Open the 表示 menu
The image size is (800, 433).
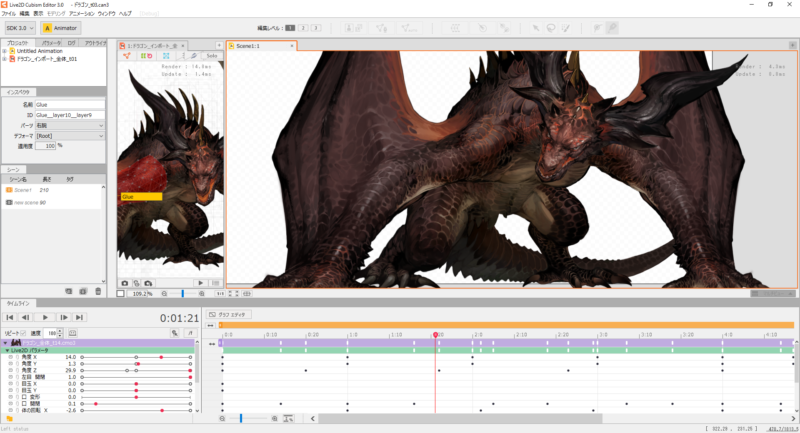38,13
